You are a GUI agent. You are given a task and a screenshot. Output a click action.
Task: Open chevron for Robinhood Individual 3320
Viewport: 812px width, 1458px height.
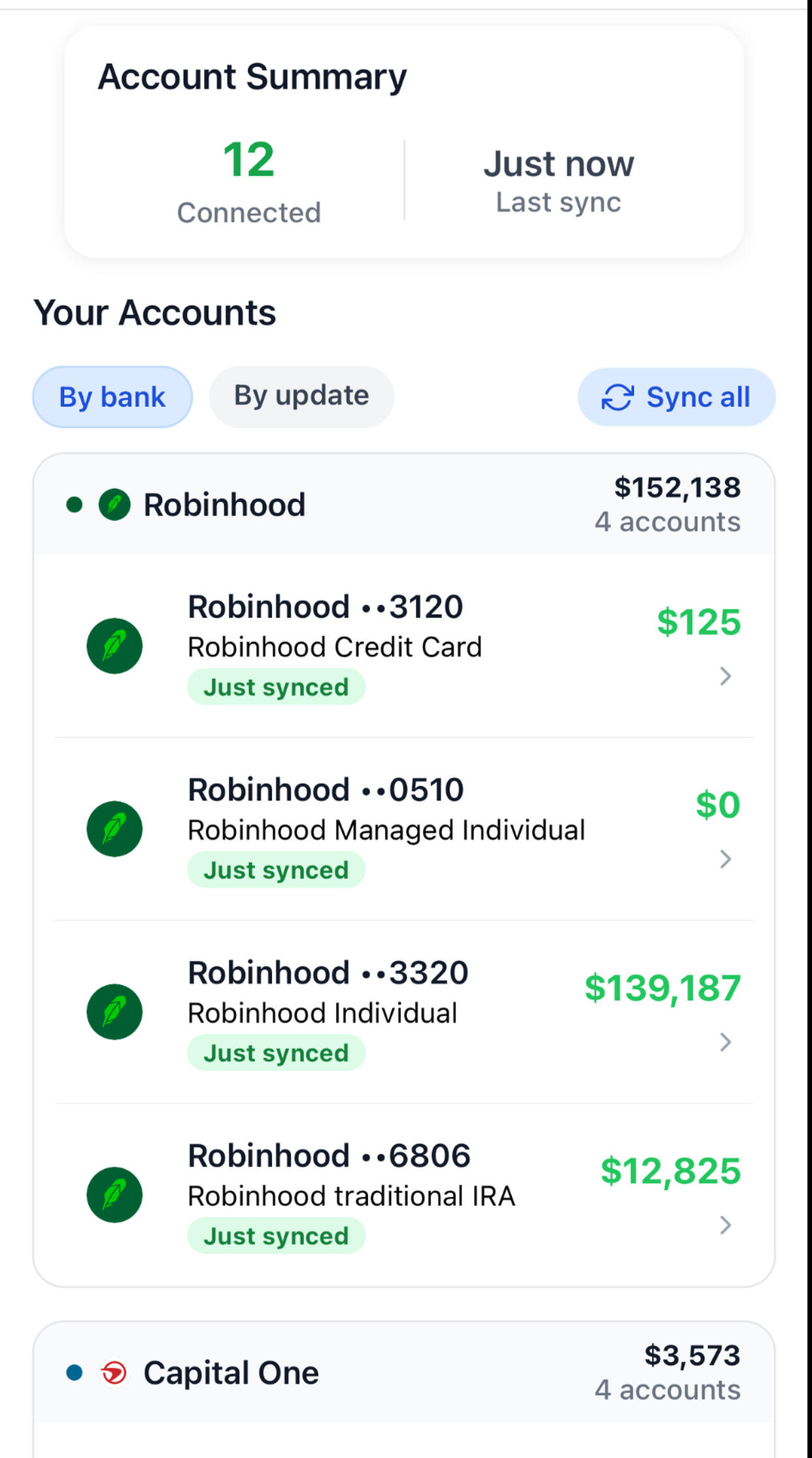(724, 1042)
